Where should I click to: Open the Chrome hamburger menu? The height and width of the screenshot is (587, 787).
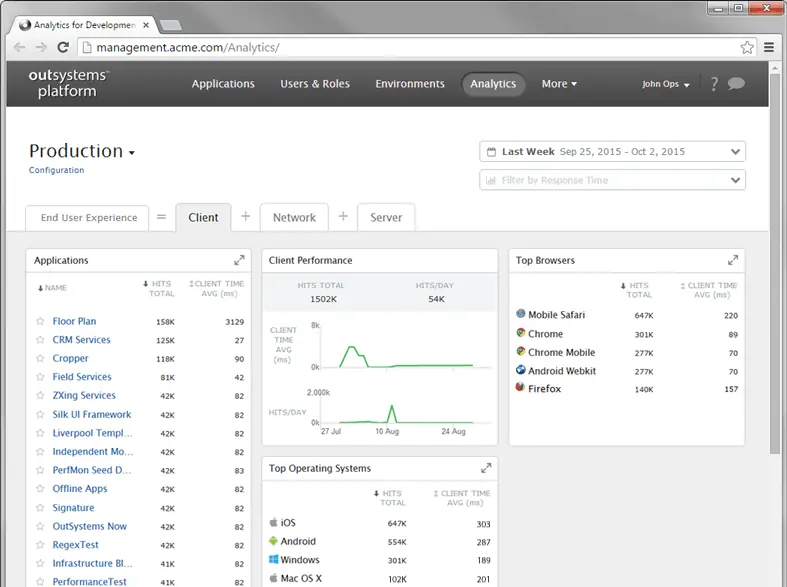click(768, 47)
